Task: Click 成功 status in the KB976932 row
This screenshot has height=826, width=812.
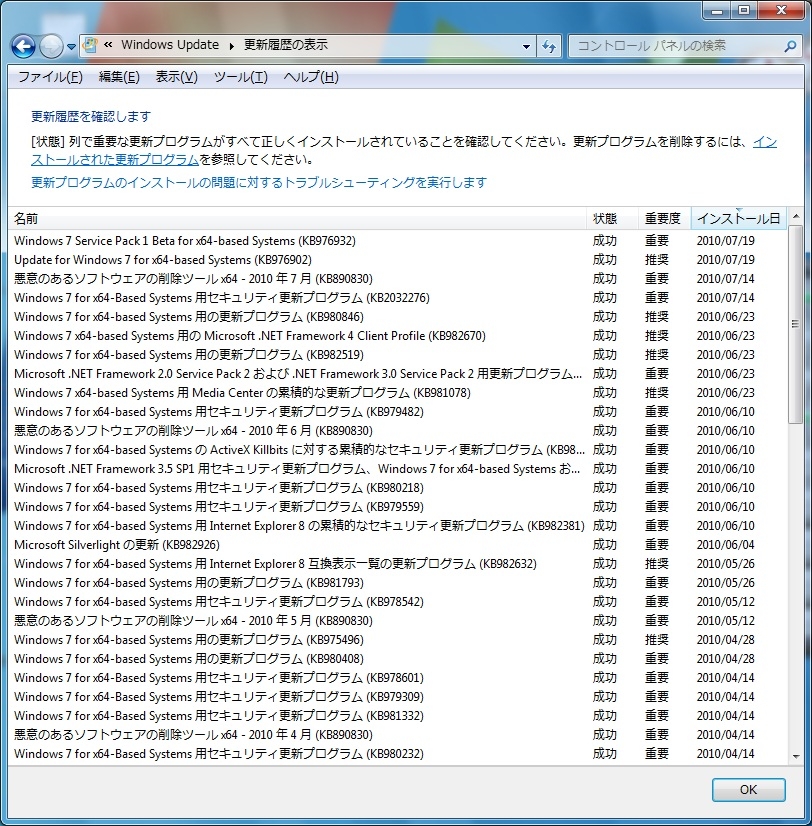Action: 604,241
